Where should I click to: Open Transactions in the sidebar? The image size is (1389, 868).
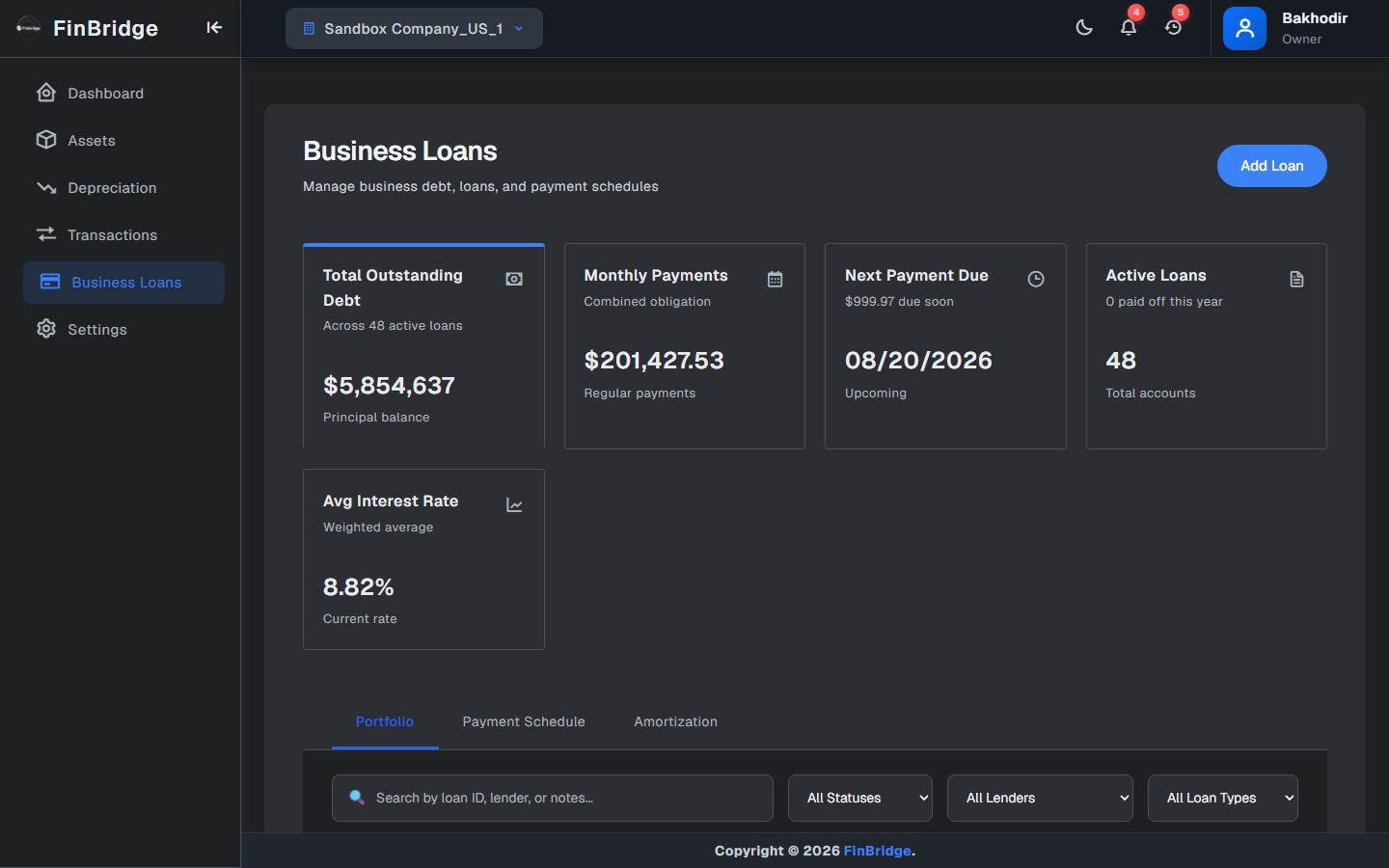pyautogui.click(x=123, y=235)
